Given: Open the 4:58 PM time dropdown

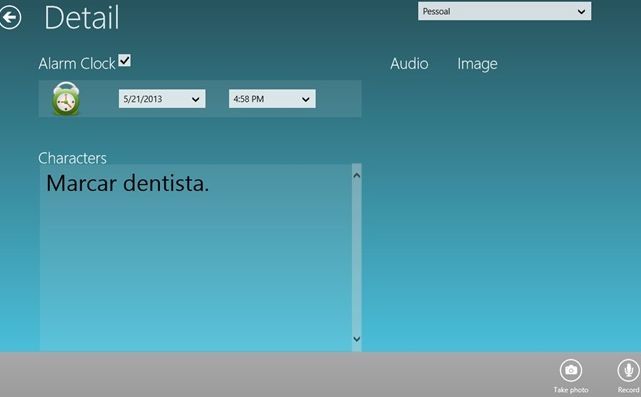Looking at the screenshot, I should [272, 99].
